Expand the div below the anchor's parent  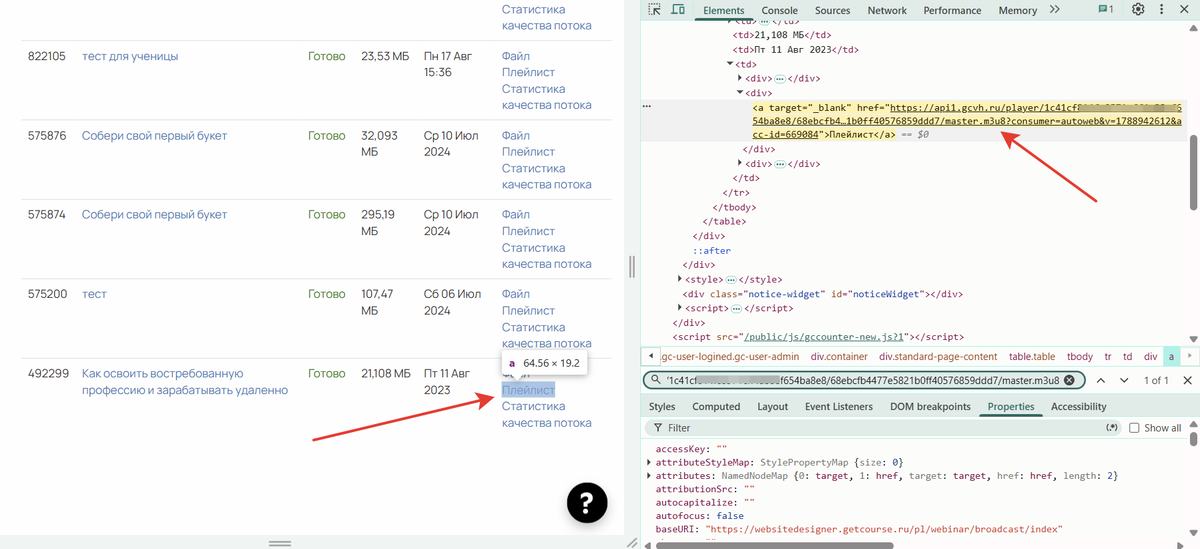point(740,164)
